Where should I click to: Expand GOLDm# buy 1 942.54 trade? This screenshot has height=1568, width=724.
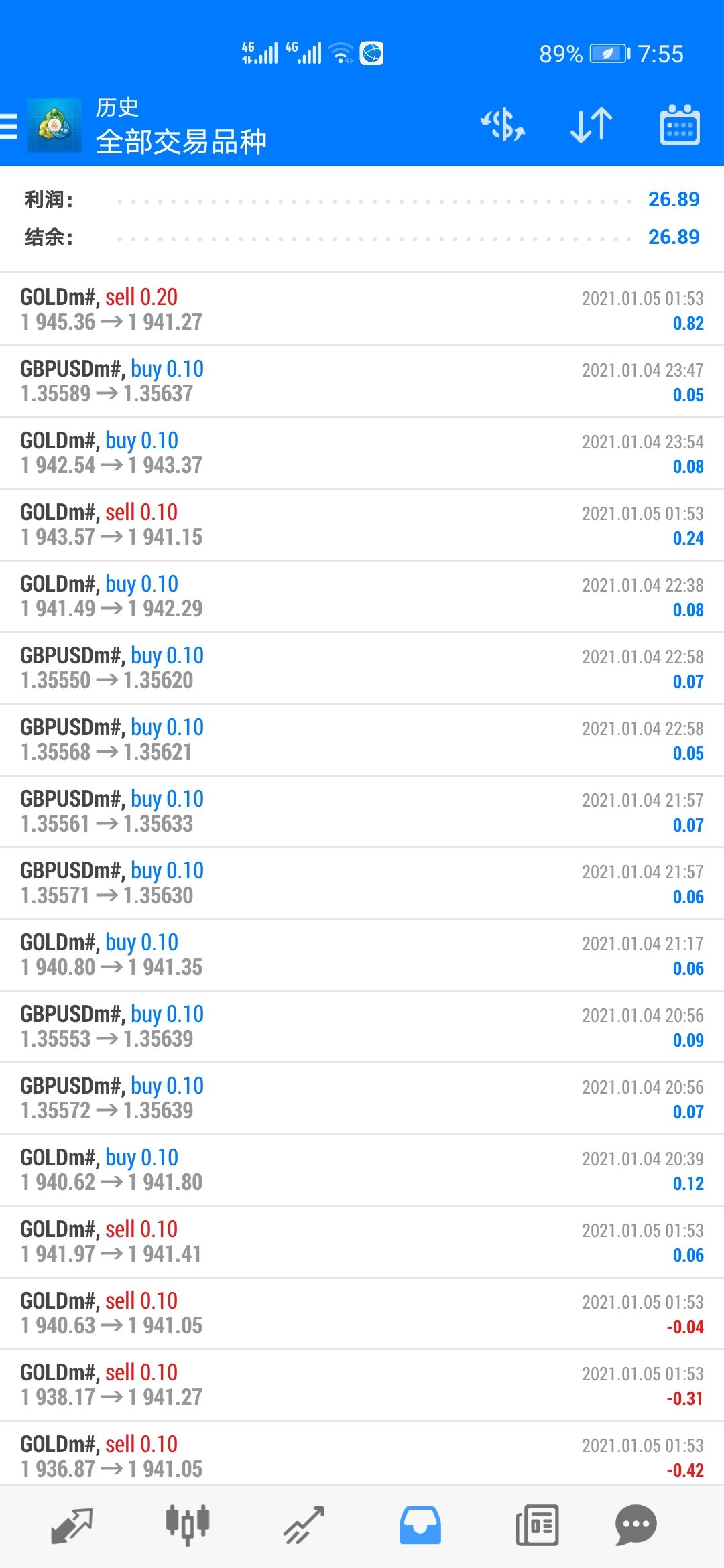coord(362,453)
